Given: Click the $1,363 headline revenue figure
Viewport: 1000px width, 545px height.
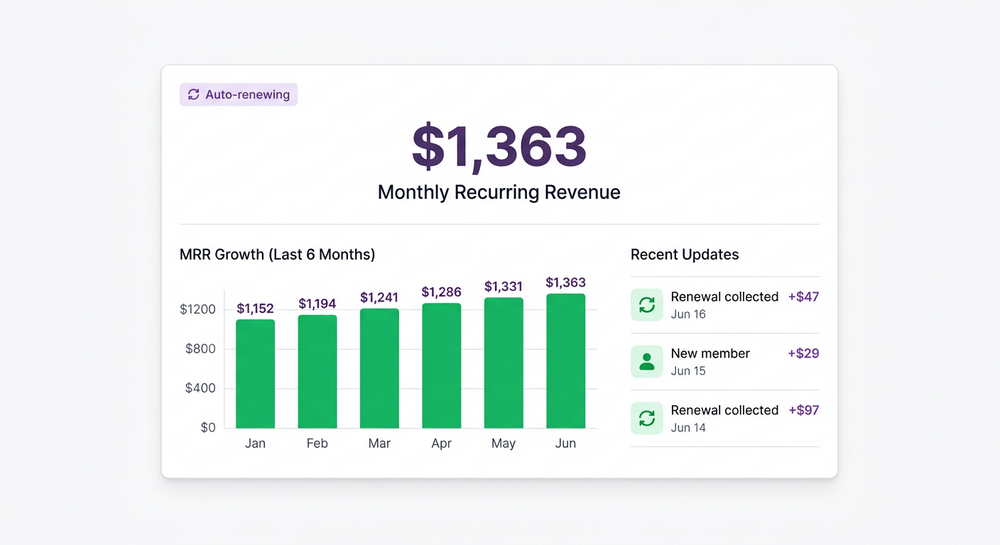Looking at the screenshot, I should [x=499, y=146].
